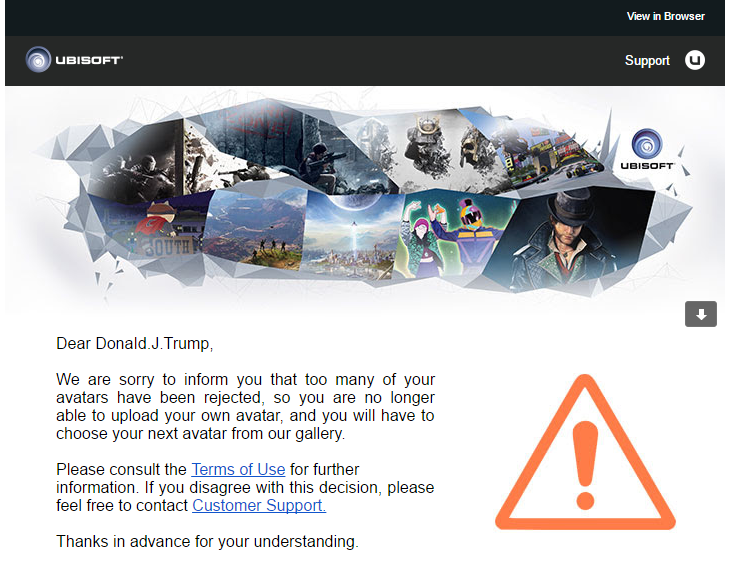This screenshot has width=733, height=580.
Task: Click the download arrow button below the banner
Action: click(x=701, y=314)
